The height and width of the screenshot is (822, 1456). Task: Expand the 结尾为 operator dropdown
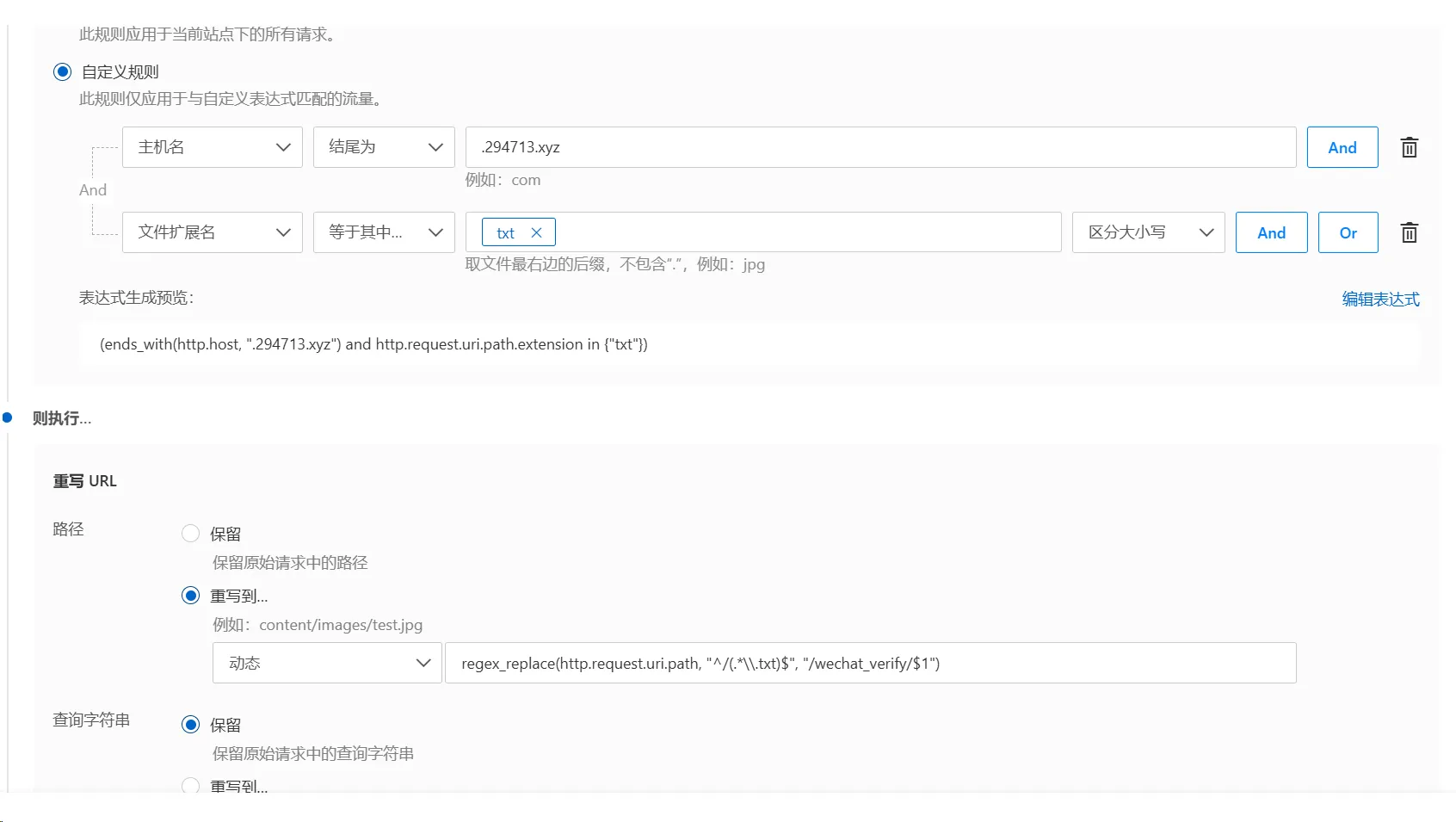(384, 147)
